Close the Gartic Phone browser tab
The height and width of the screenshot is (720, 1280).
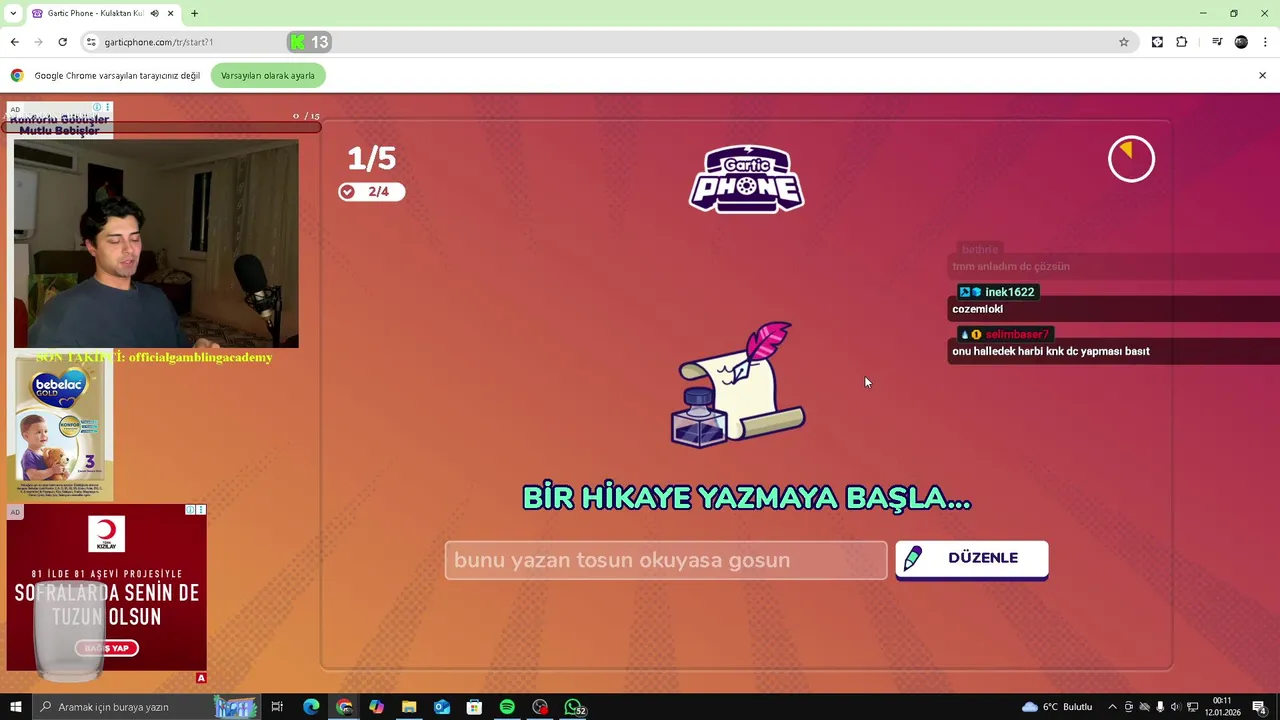[171, 13]
